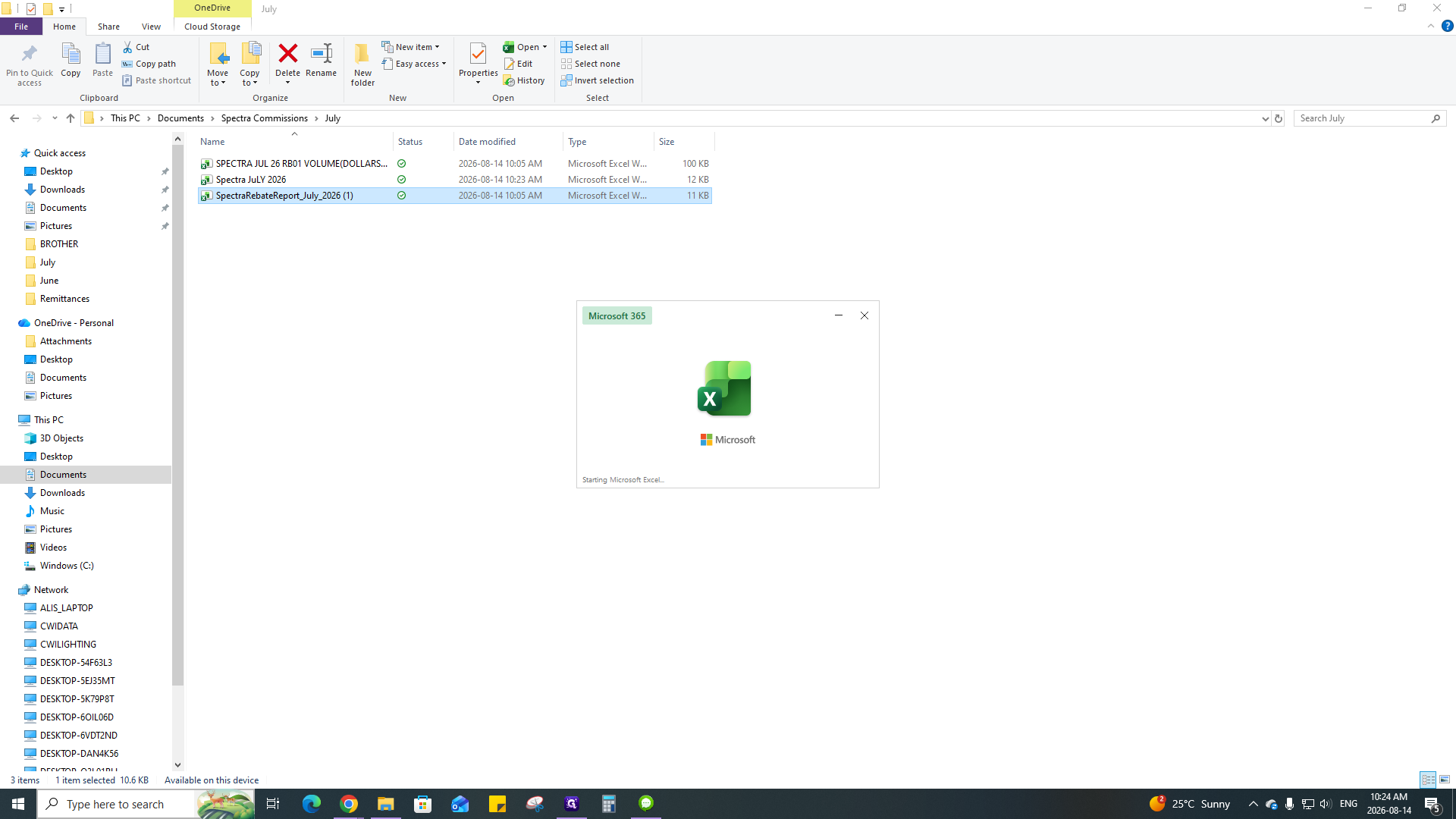1456x819 pixels.
Task: Open Microsoft Edge from taskbar
Action: click(x=312, y=804)
